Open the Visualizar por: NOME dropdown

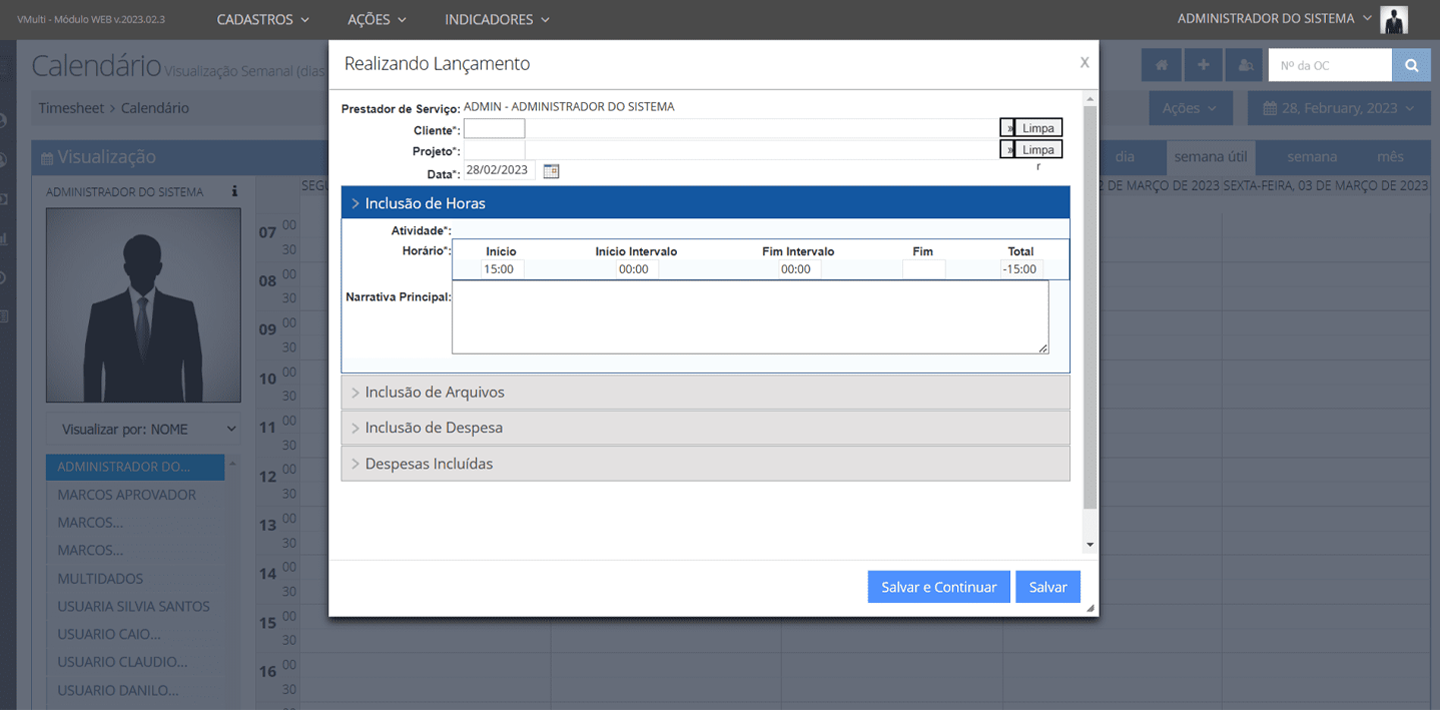(145, 429)
